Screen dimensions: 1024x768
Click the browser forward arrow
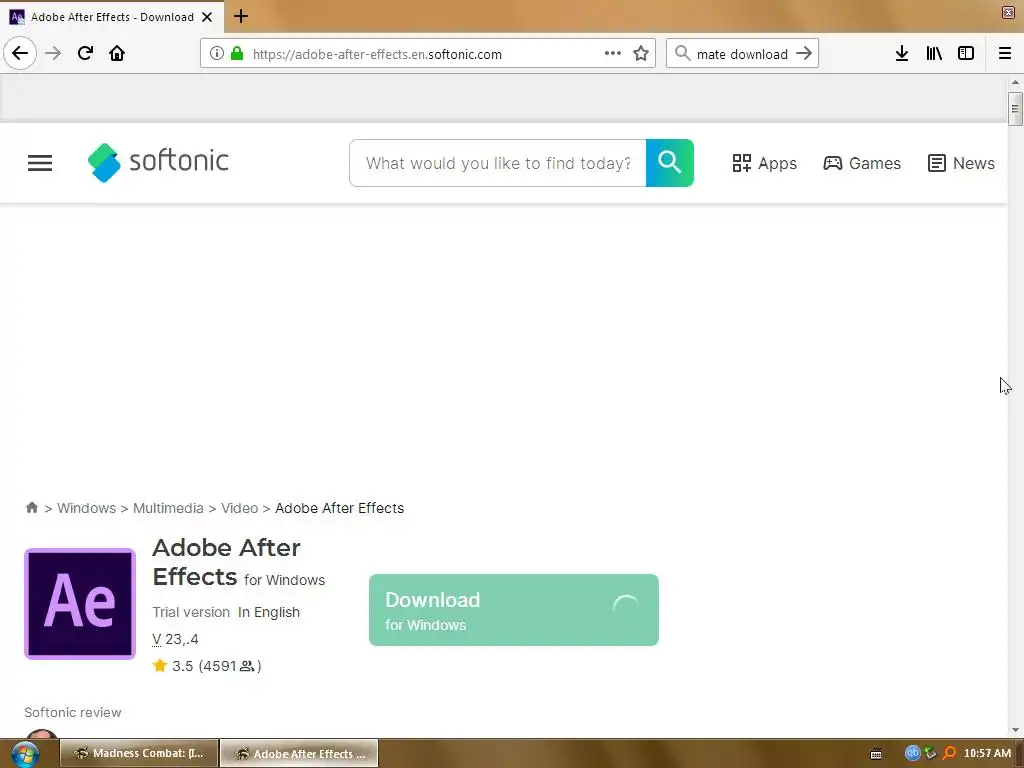point(53,54)
